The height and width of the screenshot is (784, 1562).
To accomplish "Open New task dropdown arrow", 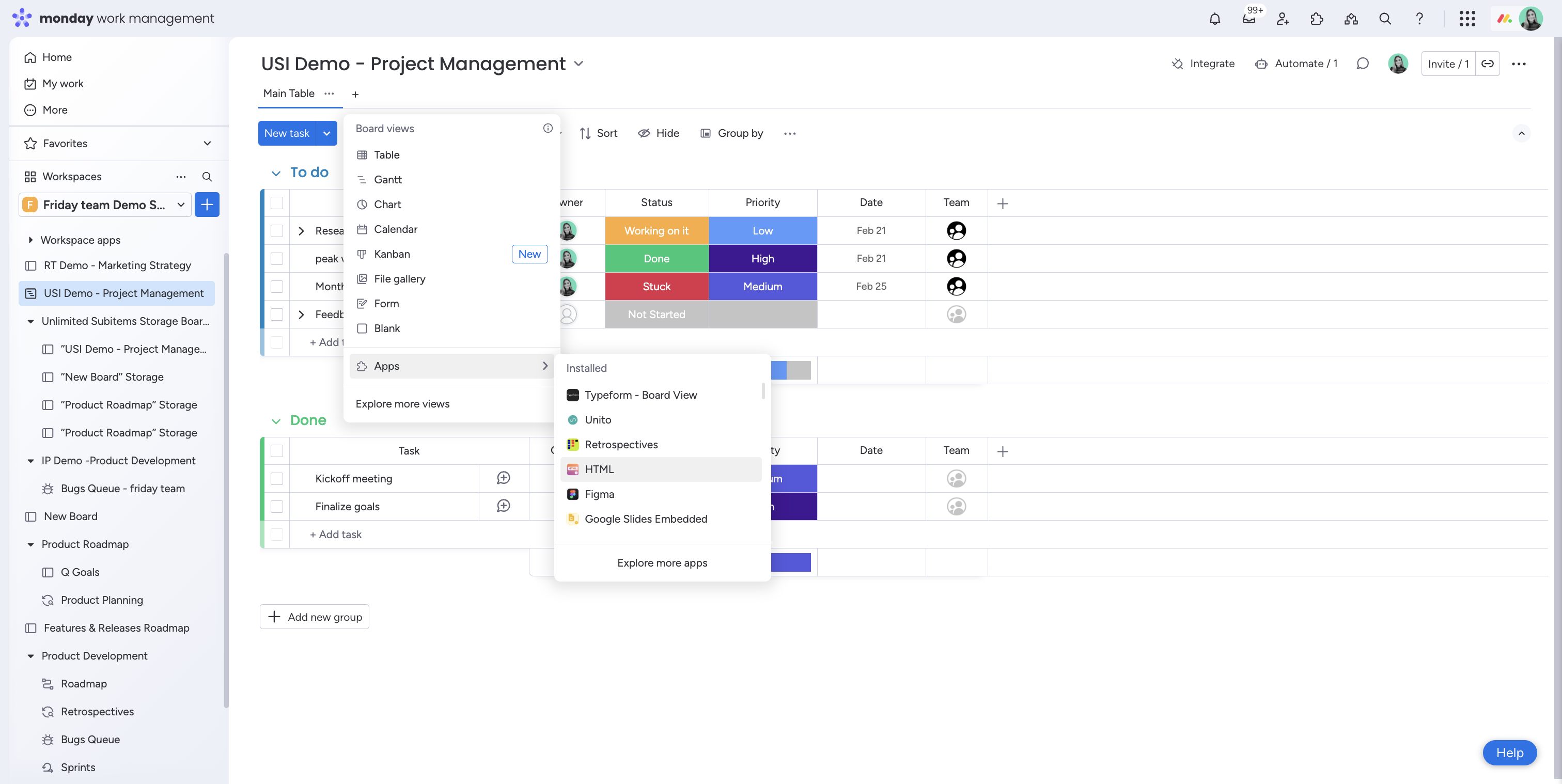I will (x=327, y=133).
